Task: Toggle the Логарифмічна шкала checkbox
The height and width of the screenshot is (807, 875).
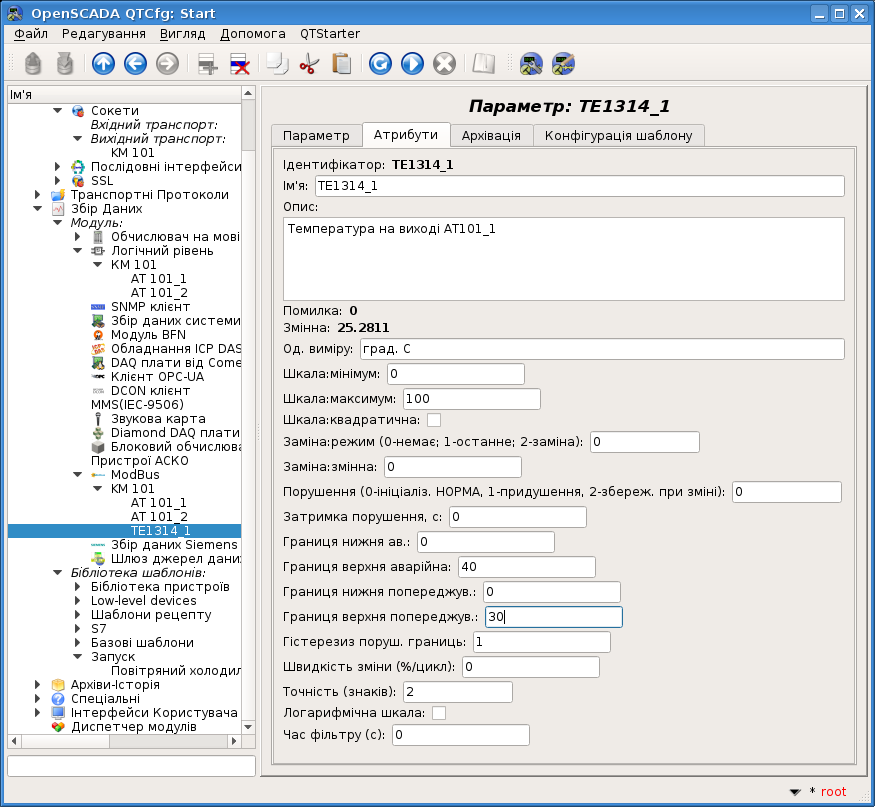Action: click(439, 713)
